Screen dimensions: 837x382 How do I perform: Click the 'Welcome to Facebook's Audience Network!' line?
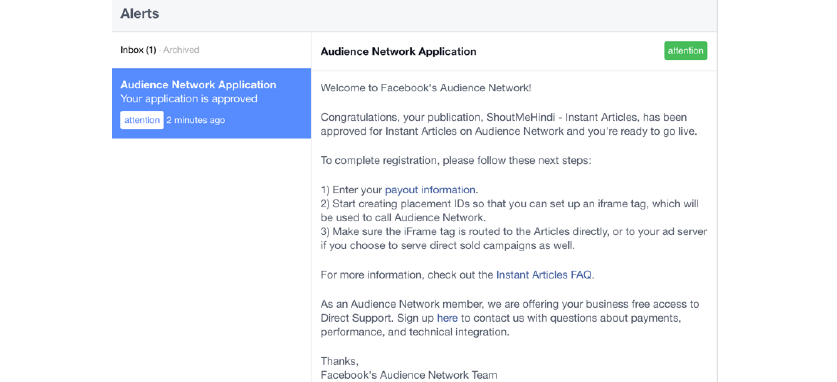[426, 88]
